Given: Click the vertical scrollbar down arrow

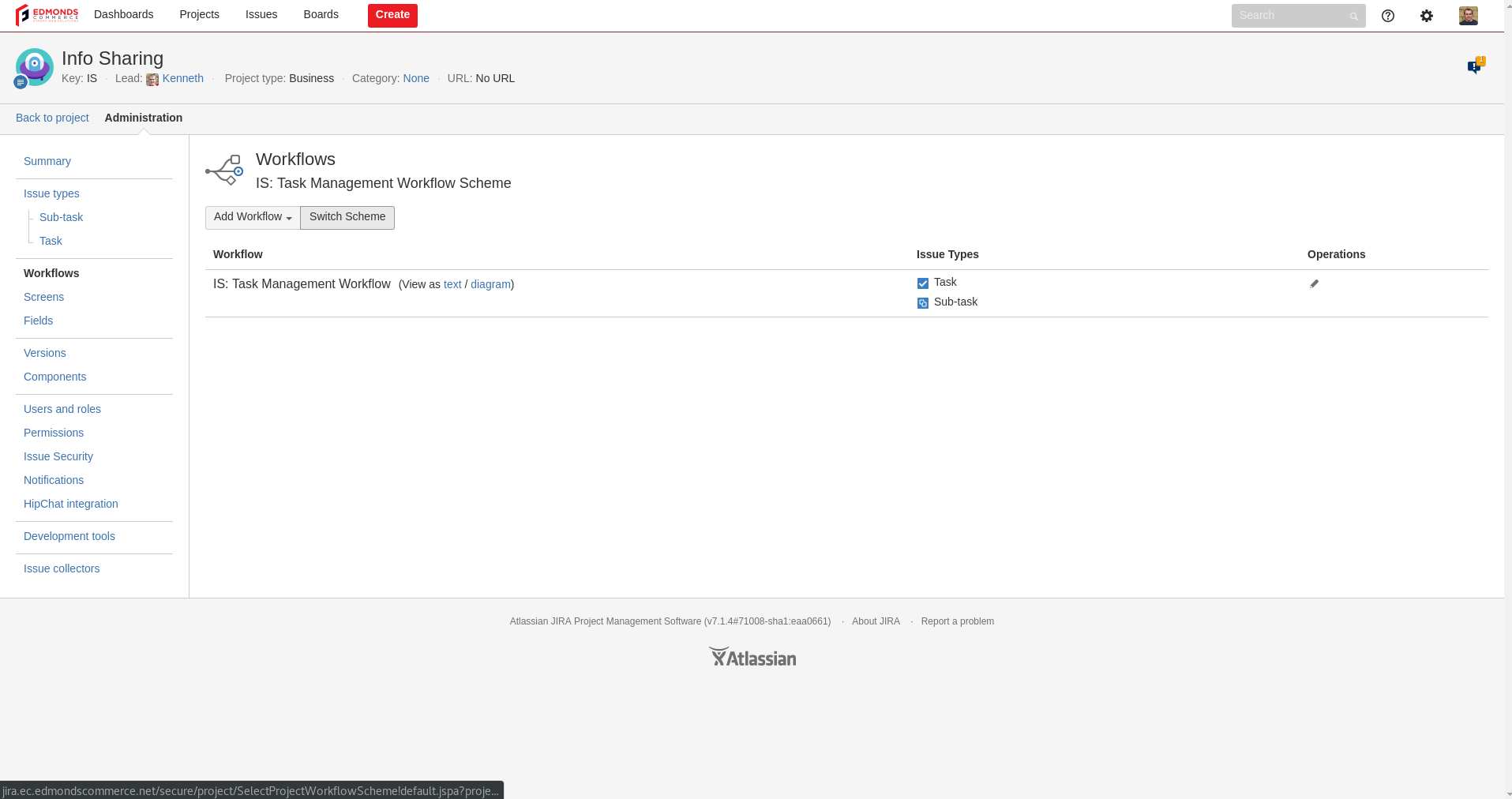Looking at the screenshot, I should 1508,793.
